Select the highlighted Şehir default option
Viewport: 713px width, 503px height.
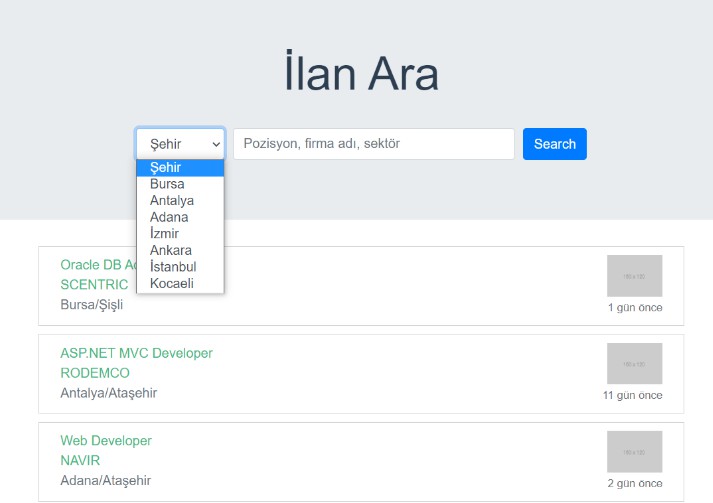[x=166, y=168]
